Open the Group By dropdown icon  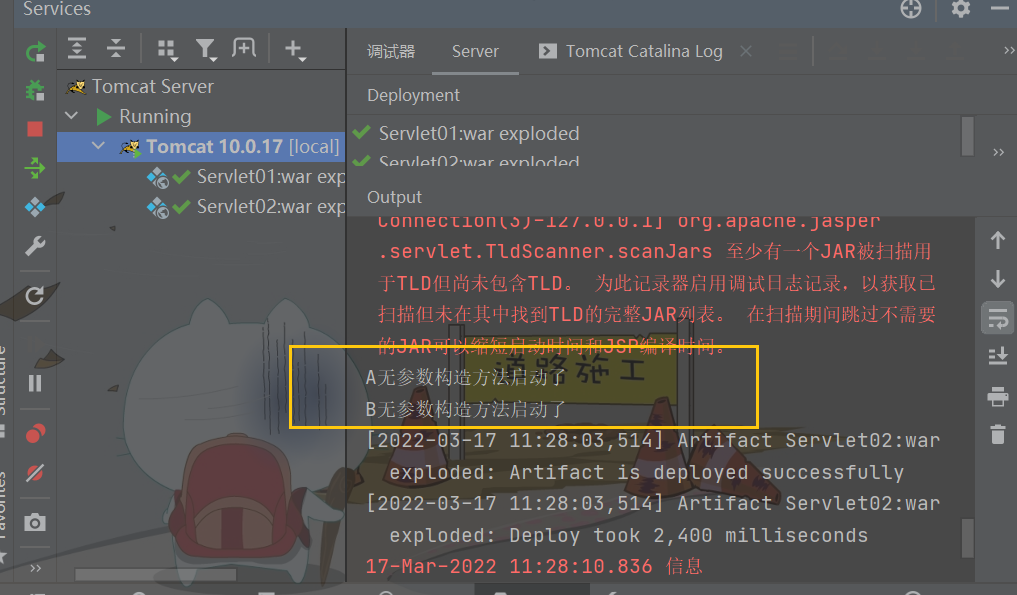[x=167, y=50]
